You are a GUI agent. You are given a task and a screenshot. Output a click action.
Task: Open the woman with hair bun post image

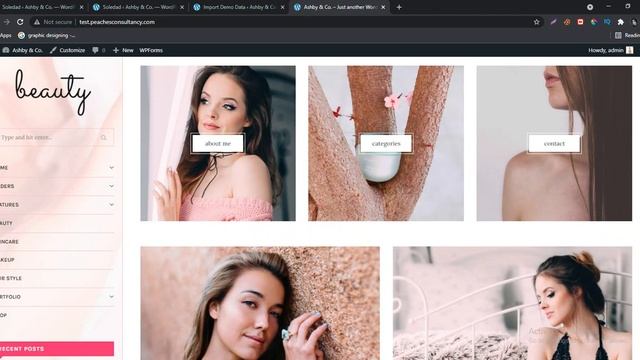click(x=512, y=303)
